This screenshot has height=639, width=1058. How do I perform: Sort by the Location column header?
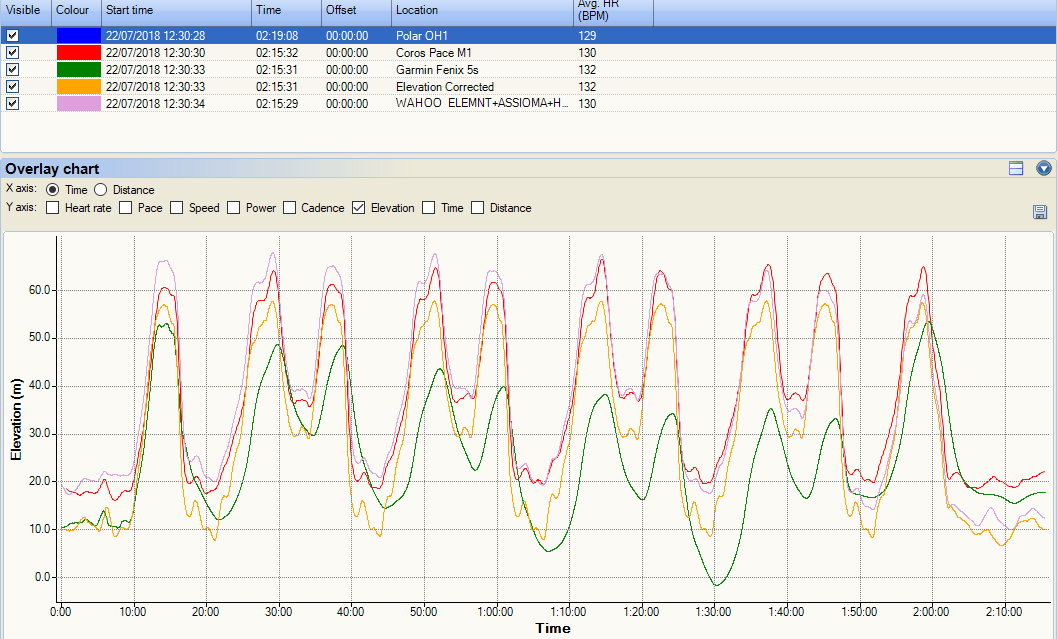480,10
